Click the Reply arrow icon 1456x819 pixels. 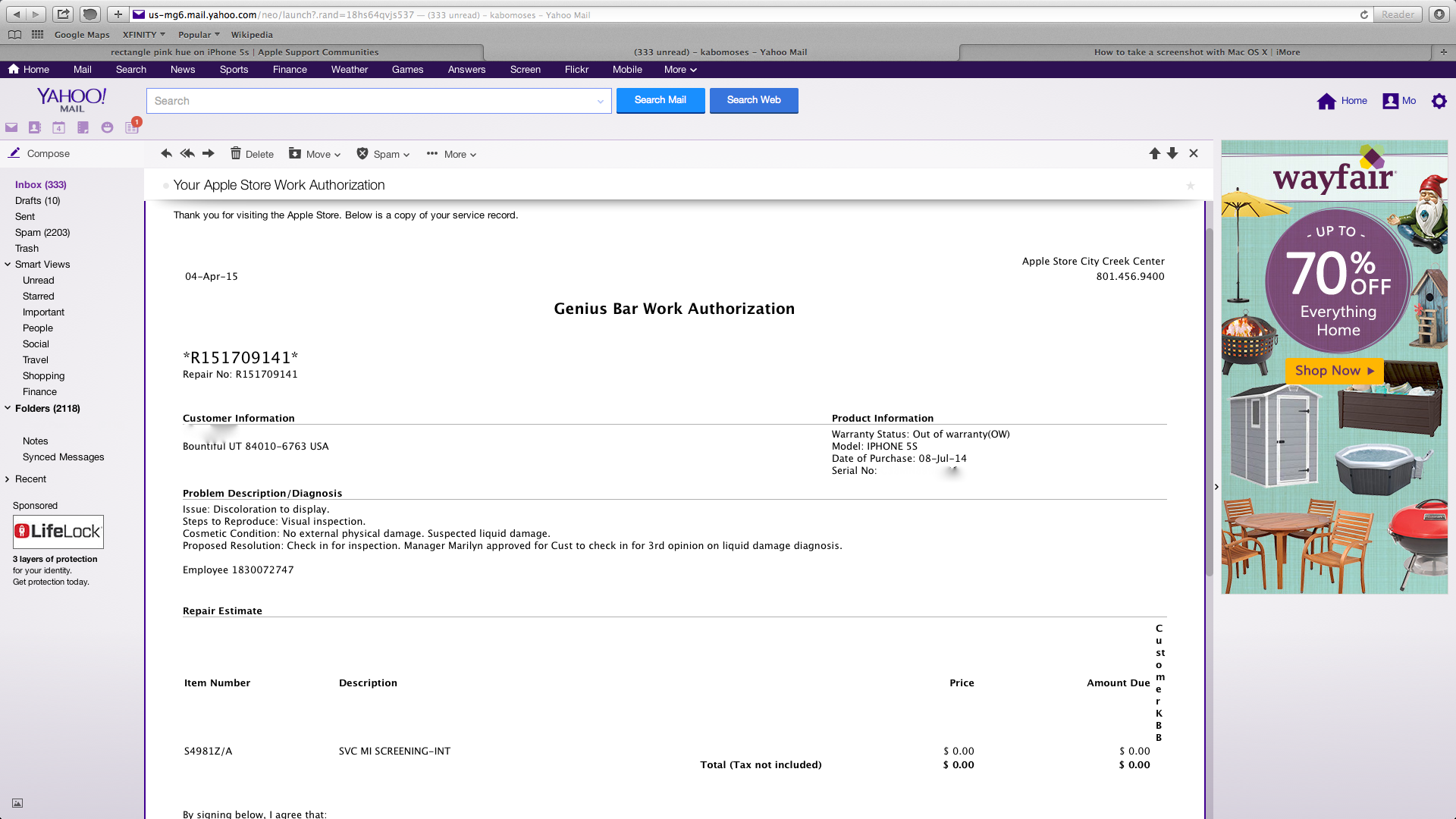166,154
